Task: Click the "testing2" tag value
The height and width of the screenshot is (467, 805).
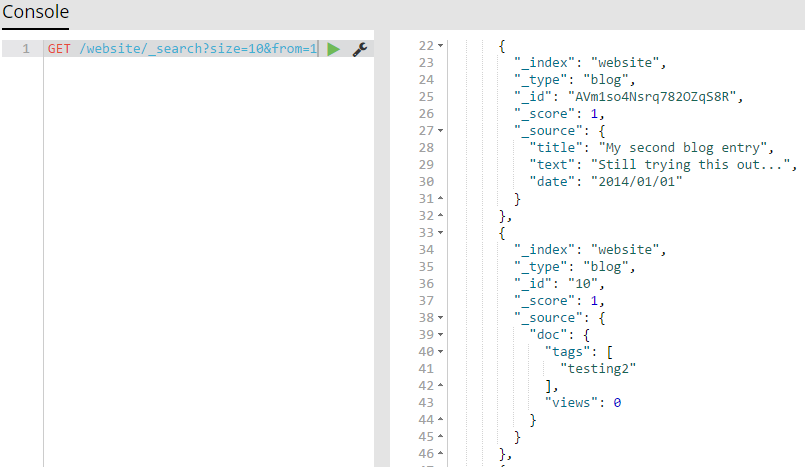Action: click(x=598, y=368)
